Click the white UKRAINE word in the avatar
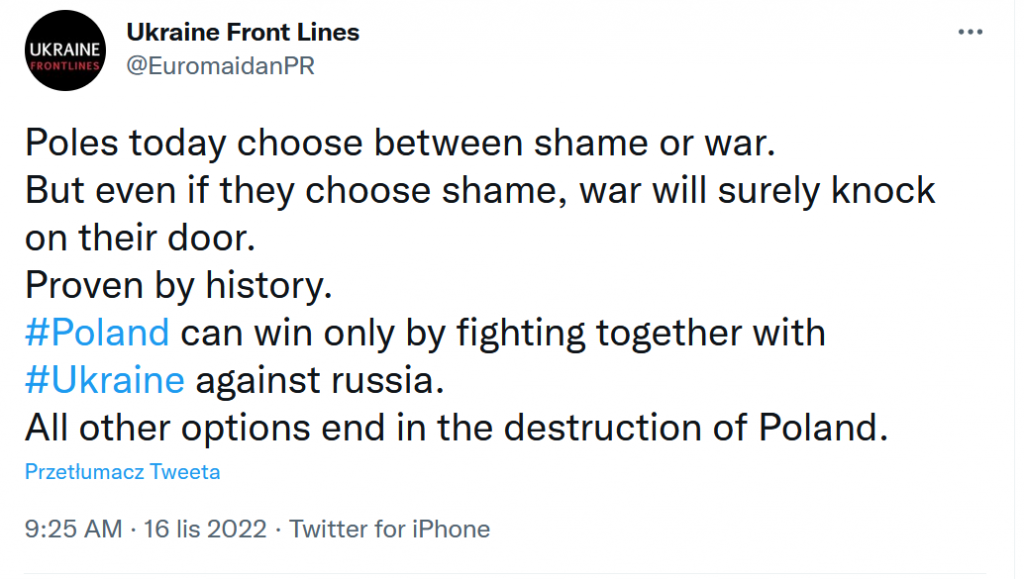The width and height of the screenshot is (1024, 579). (62, 46)
